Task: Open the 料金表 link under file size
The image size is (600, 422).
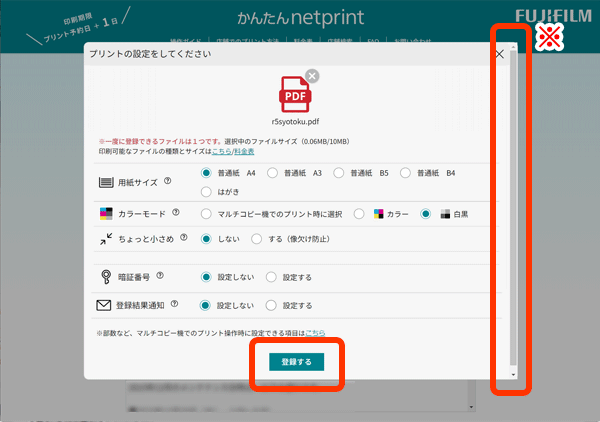Action: click(244, 152)
